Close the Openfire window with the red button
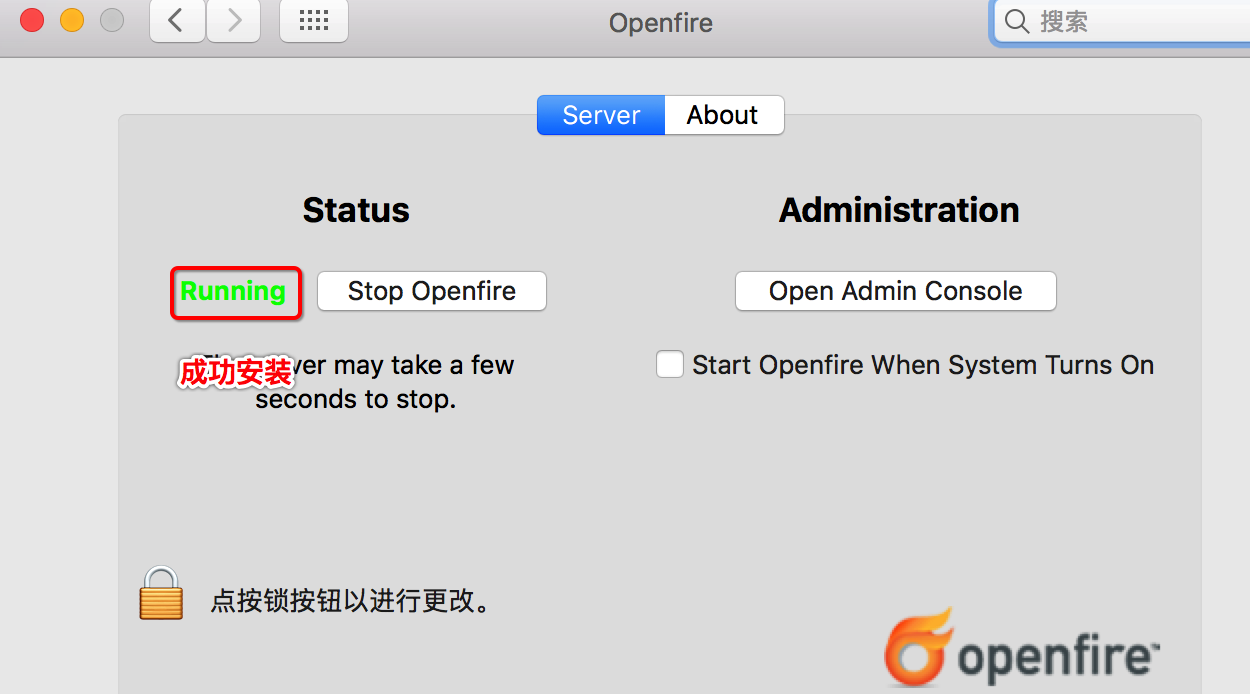 coord(32,19)
